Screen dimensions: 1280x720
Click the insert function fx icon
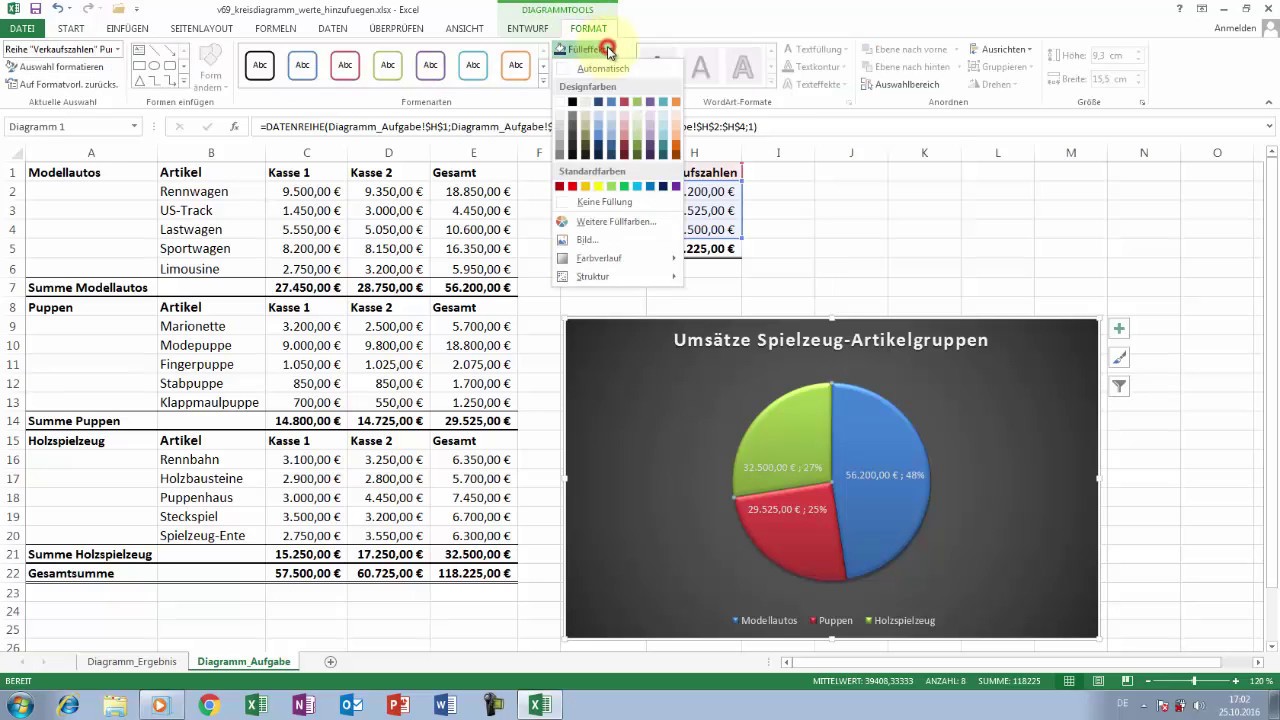click(234, 127)
